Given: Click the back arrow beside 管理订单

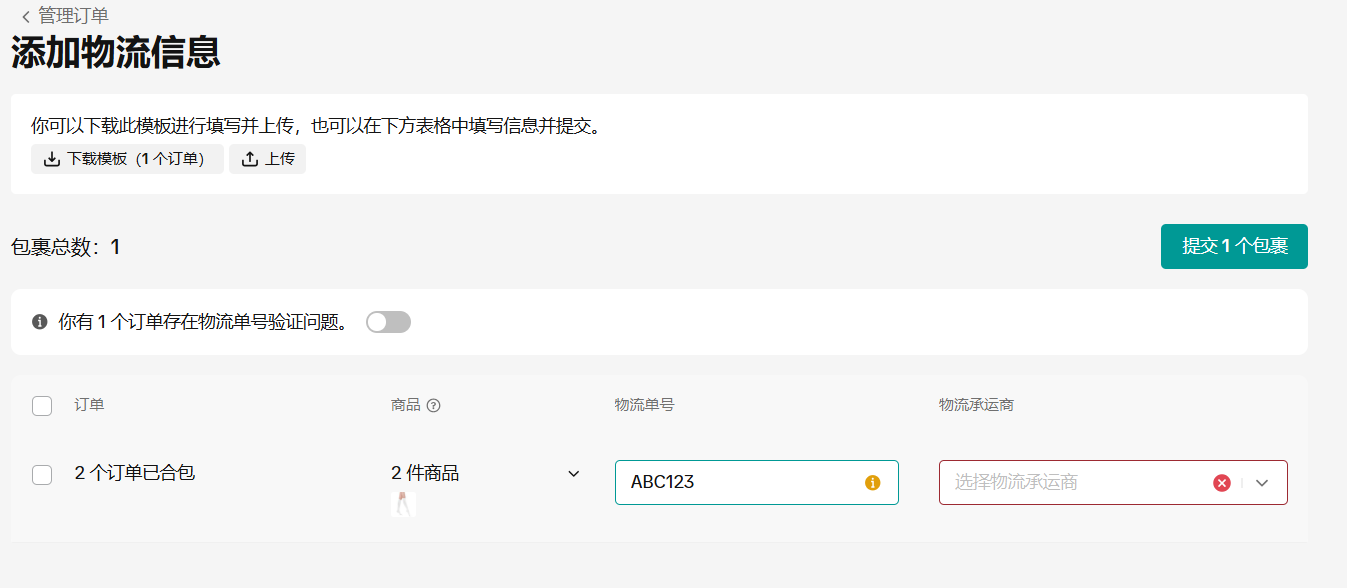Looking at the screenshot, I should 25,17.
